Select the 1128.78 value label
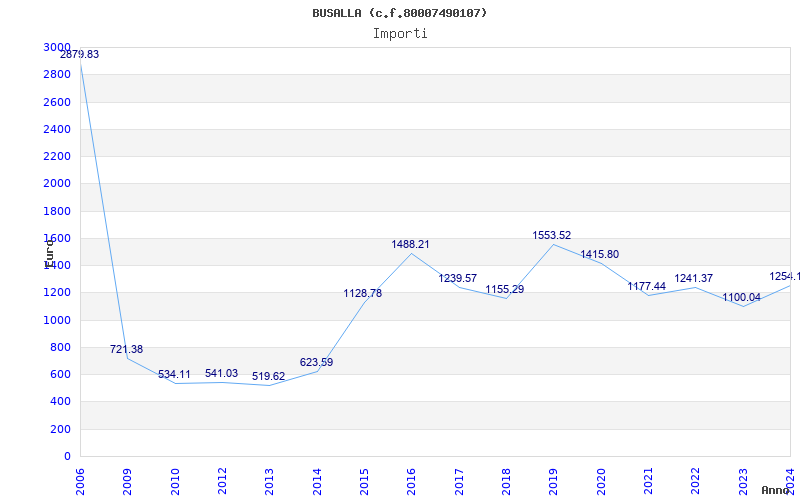 (x=363, y=293)
